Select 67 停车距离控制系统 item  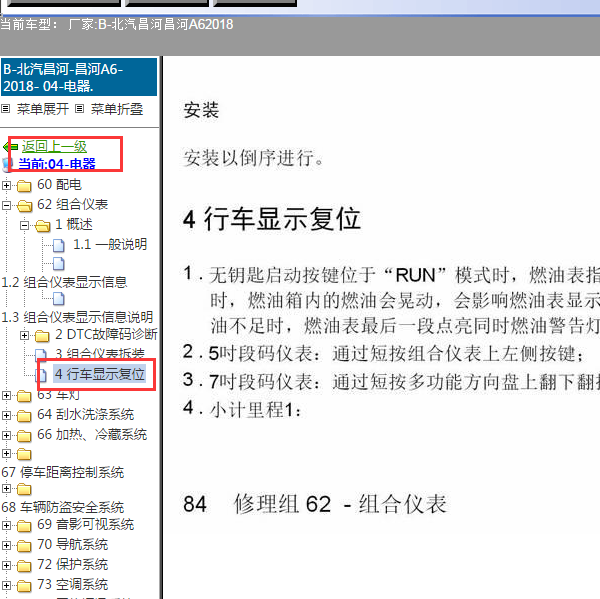tap(63, 472)
